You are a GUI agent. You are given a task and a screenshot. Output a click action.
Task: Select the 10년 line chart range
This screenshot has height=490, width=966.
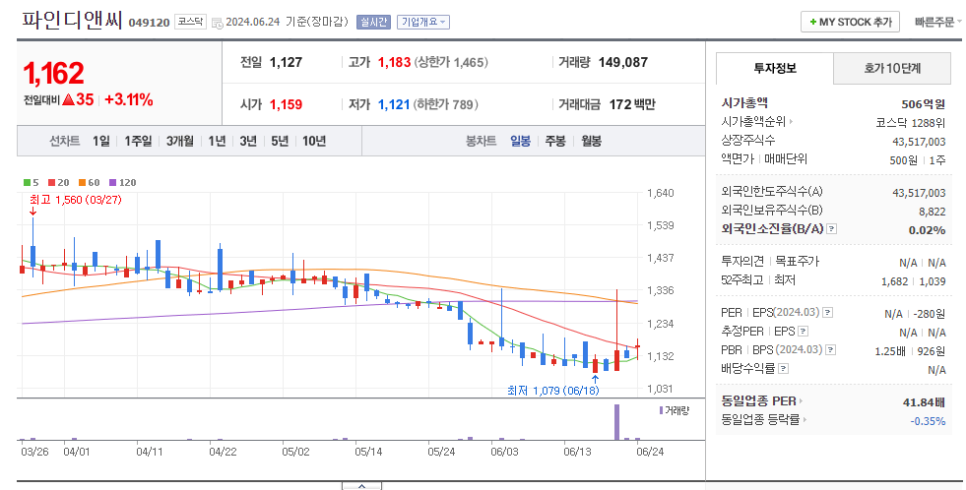pyautogui.click(x=314, y=141)
